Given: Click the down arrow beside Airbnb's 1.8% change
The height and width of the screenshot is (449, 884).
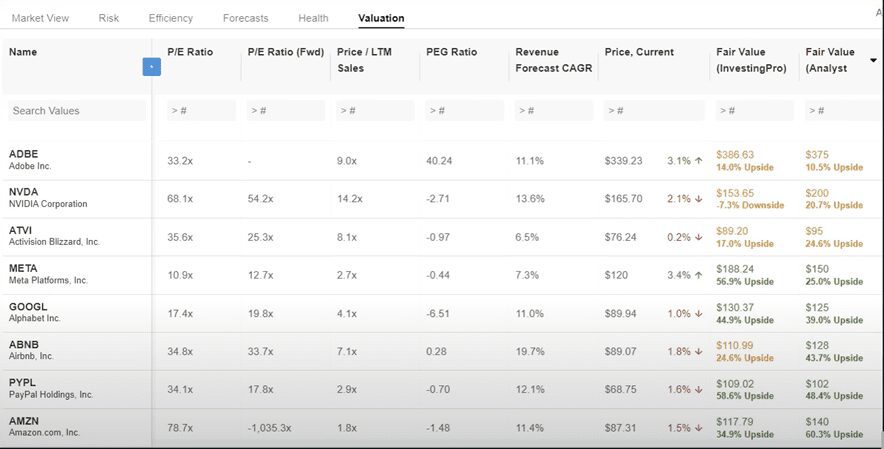Looking at the screenshot, I should [x=698, y=351].
